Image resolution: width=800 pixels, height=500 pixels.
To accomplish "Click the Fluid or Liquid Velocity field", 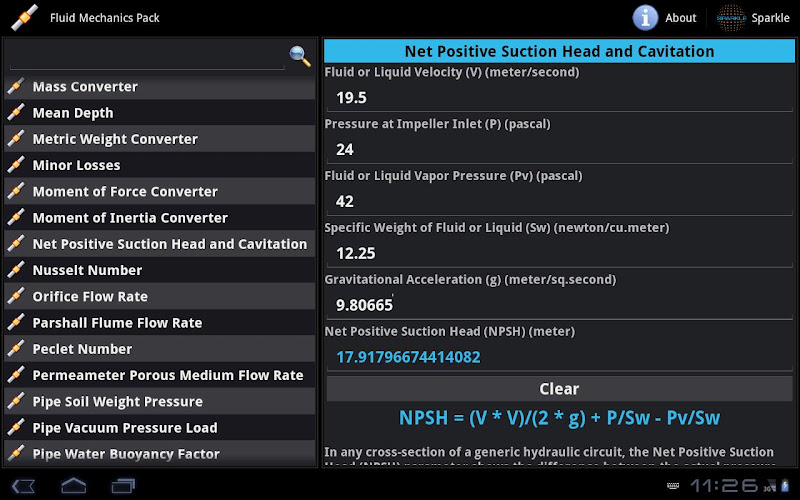I will [560, 97].
